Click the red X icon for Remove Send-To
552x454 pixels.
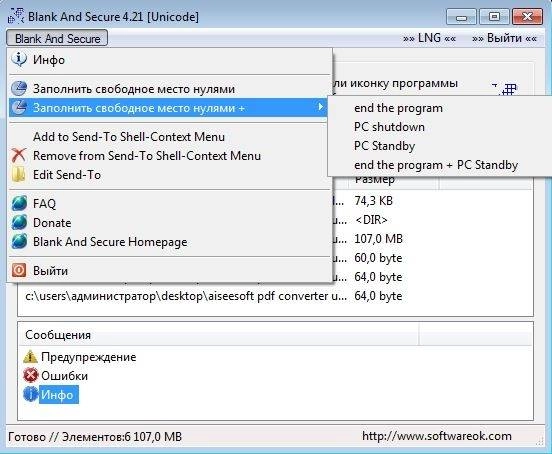19,155
